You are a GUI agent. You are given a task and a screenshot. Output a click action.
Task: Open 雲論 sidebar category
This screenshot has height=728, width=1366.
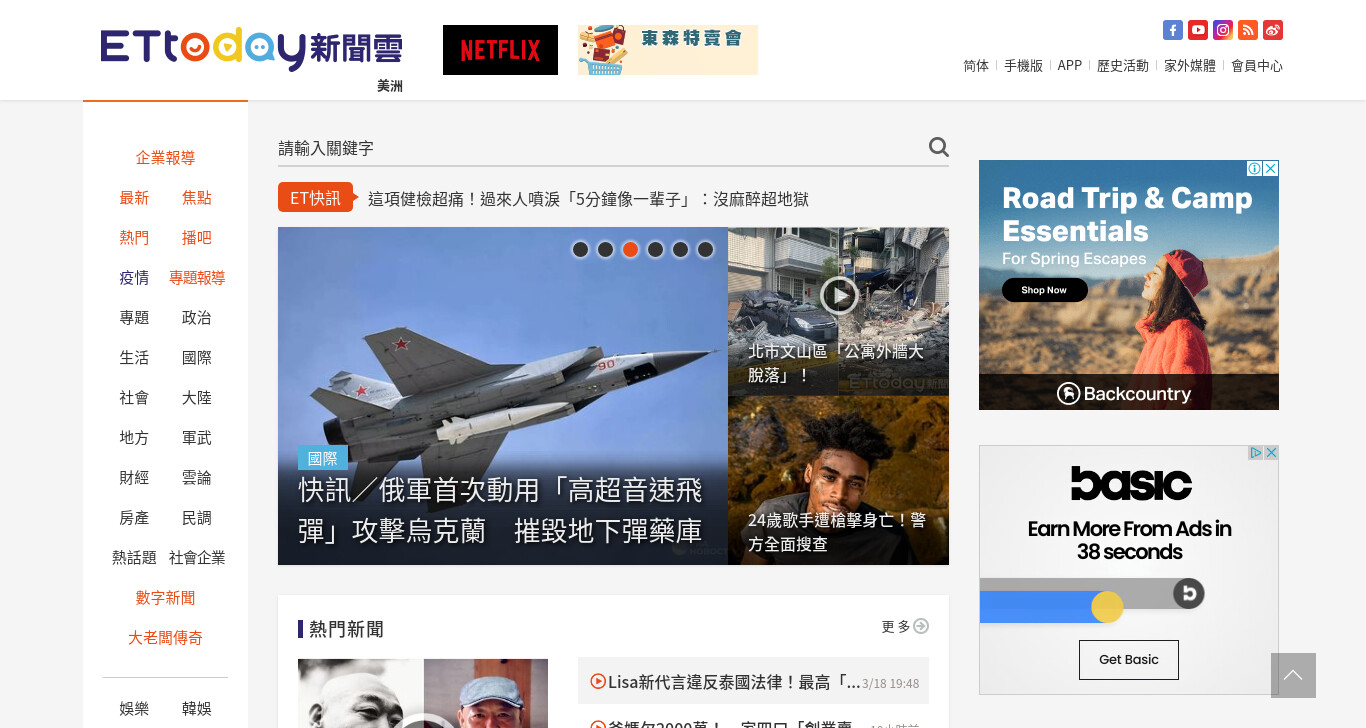point(197,478)
